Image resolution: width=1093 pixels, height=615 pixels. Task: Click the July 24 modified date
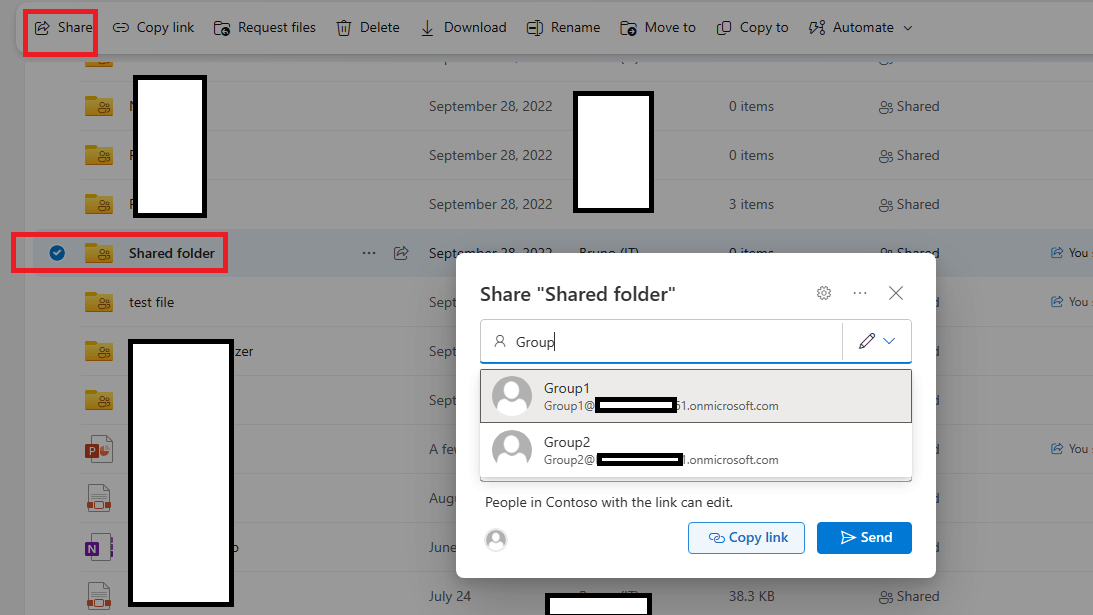[450, 597]
